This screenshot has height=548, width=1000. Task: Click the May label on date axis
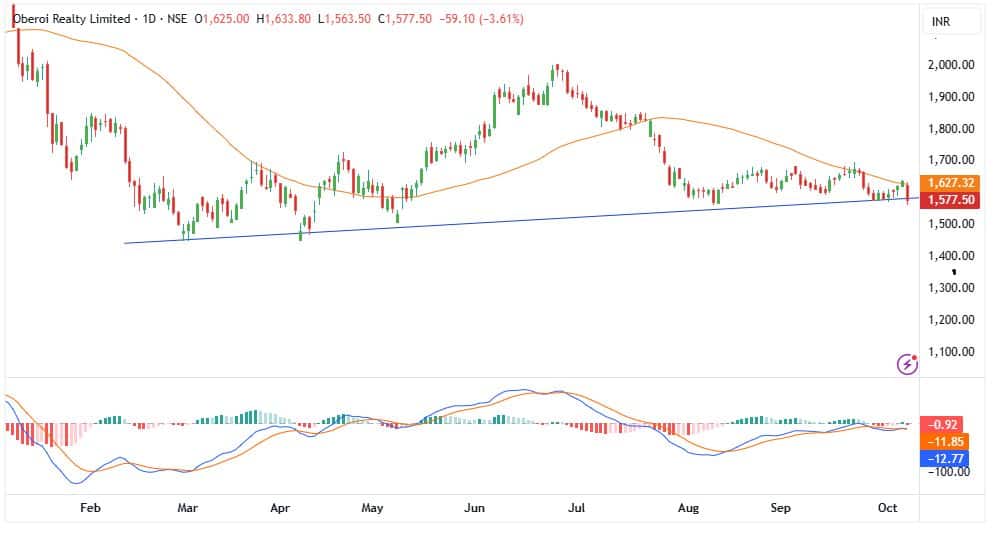click(x=373, y=508)
